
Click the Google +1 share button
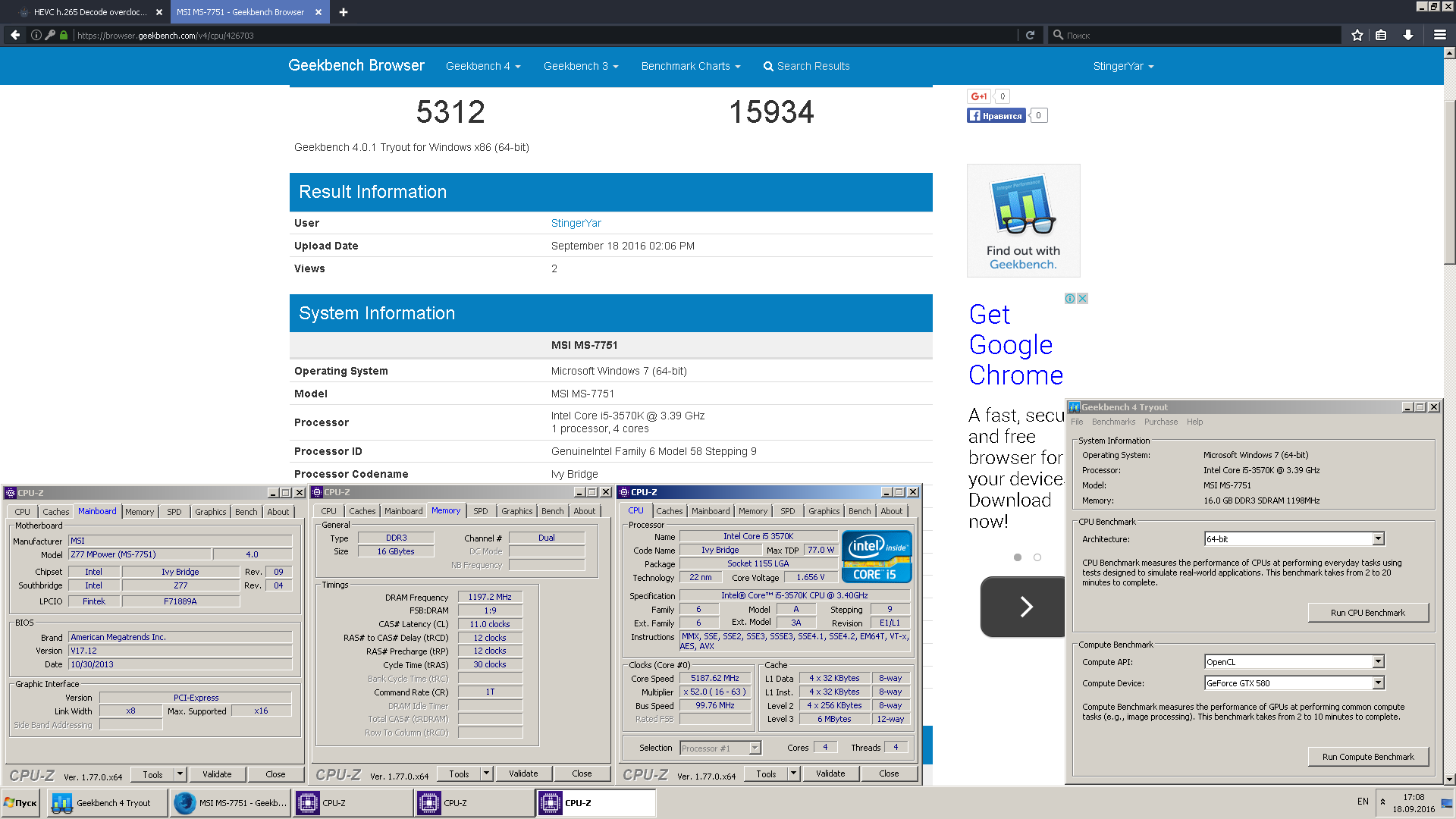[979, 96]
